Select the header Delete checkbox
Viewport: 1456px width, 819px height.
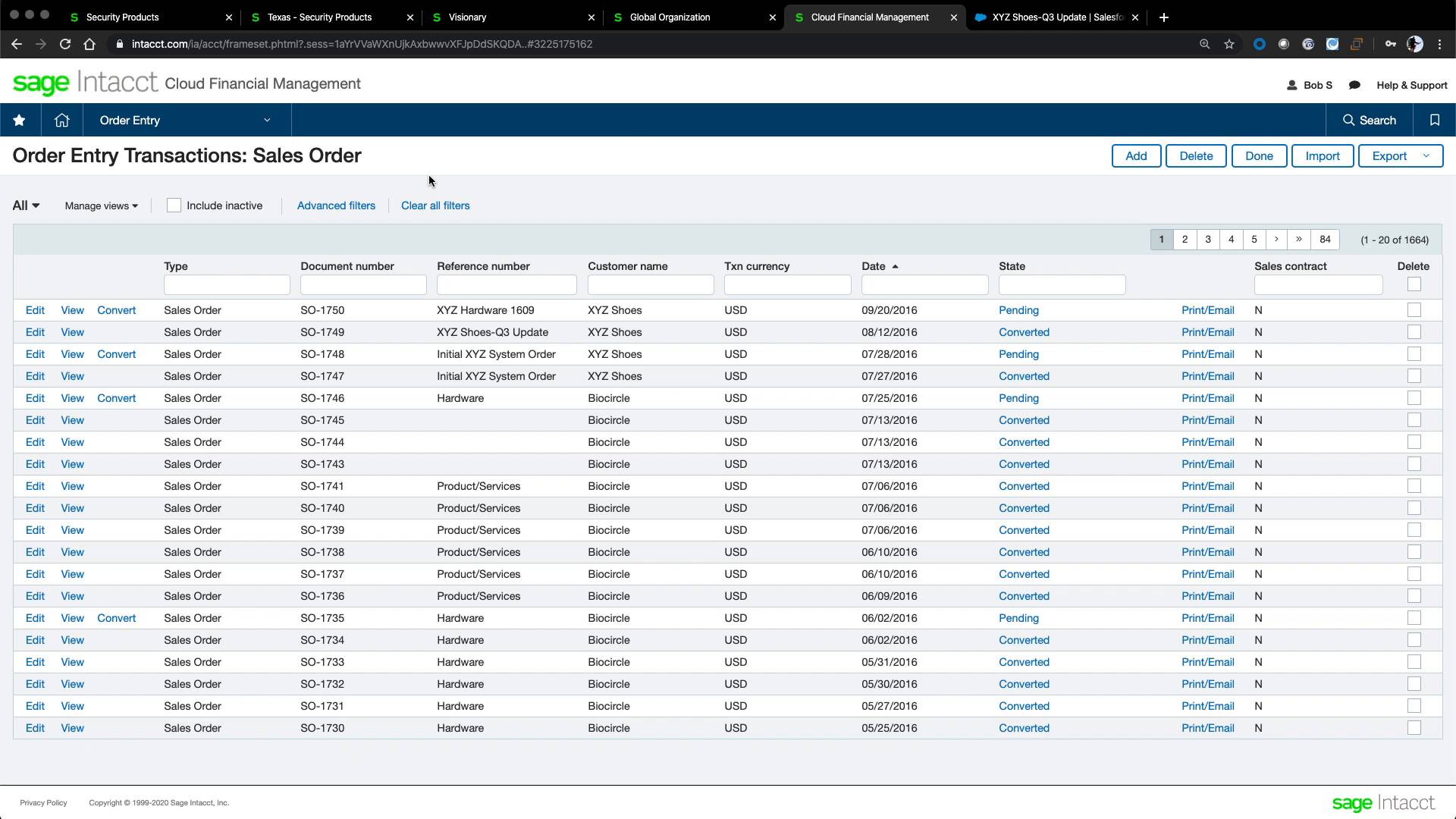(x=1414, y=284)
